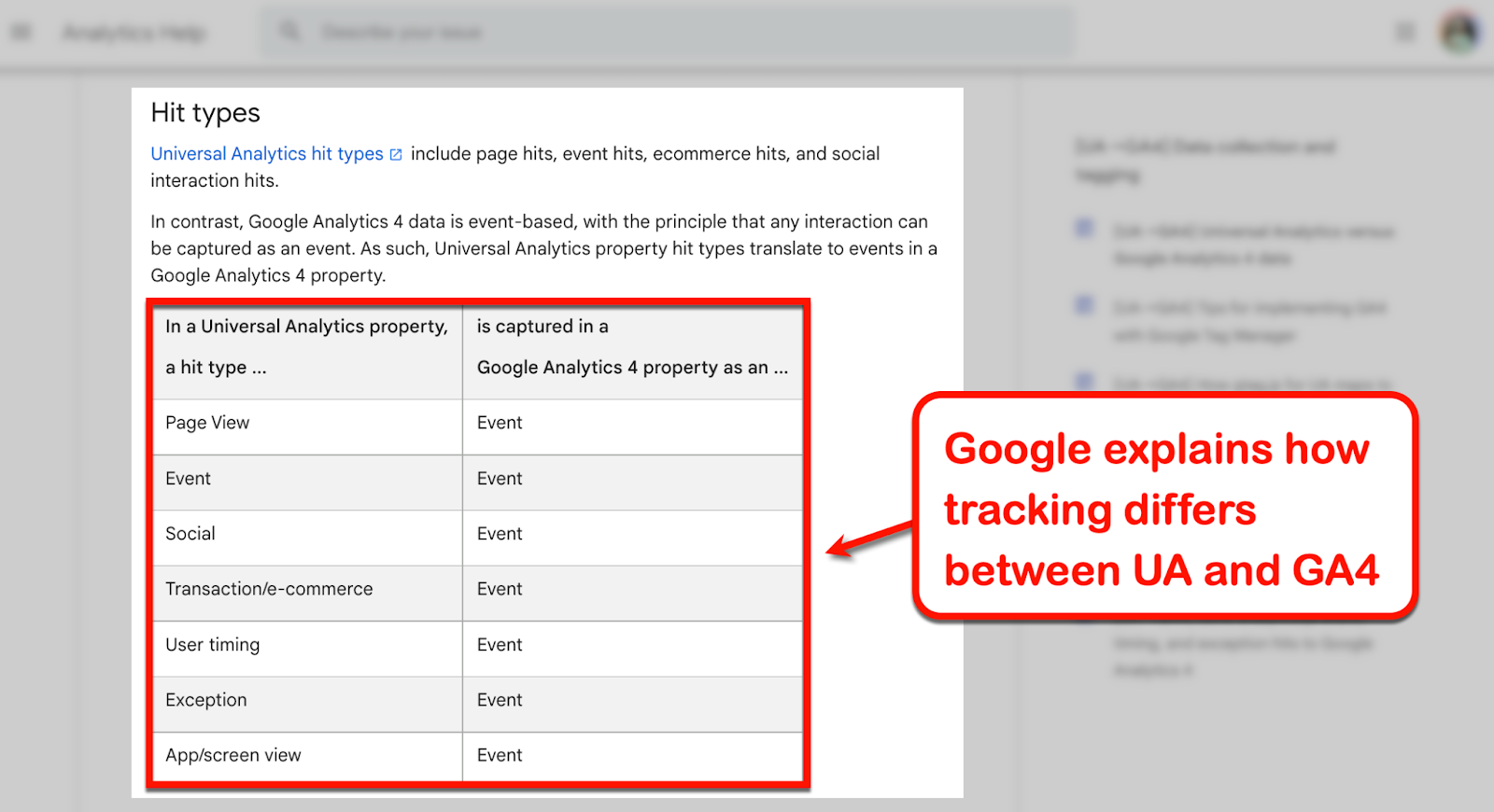Viewport: 1494px width, 812px height.
Task: Click the text "include page hits, event hits"
Action: tap(528, 154)
